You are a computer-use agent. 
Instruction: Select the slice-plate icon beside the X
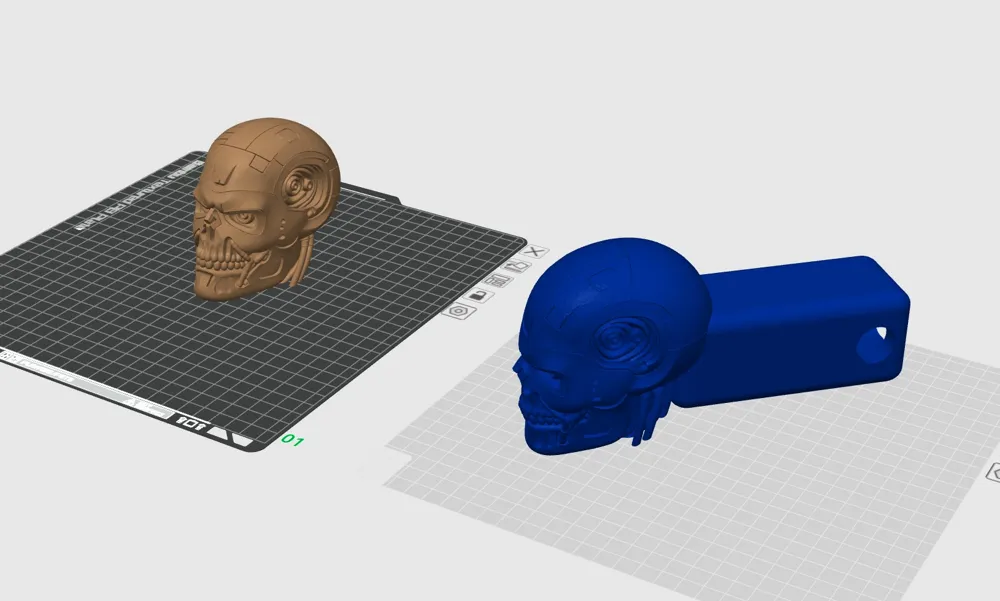(x=518, y=266)
